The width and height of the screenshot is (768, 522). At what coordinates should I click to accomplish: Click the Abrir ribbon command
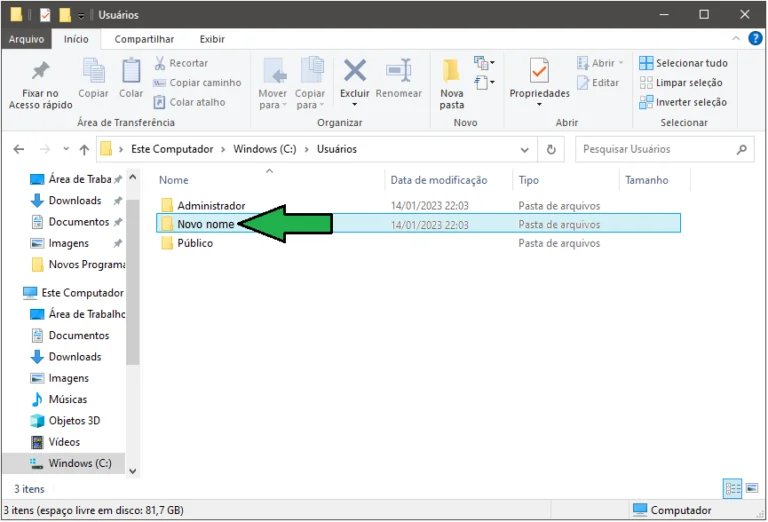[x=600, y=63]
